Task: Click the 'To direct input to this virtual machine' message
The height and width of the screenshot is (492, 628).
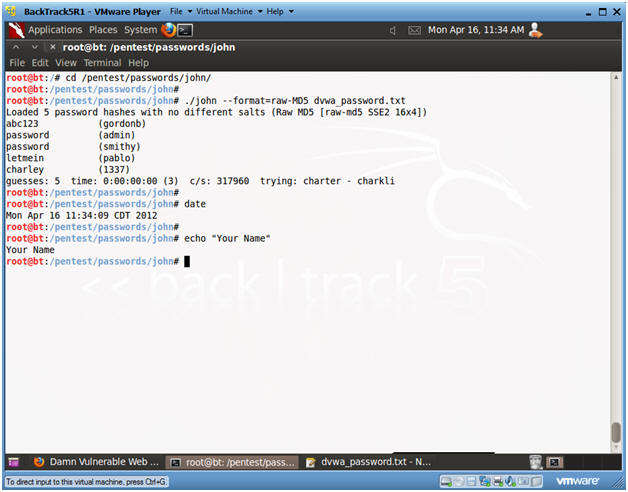Action: coord(87,482)
